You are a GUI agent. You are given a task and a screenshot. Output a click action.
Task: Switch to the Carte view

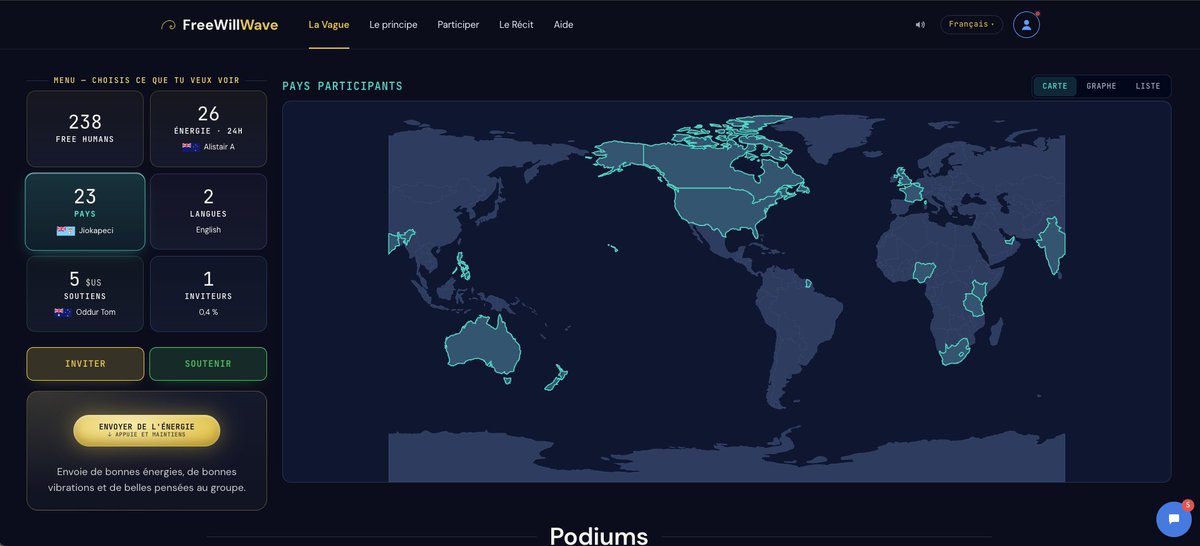(x=1055, y=86)
